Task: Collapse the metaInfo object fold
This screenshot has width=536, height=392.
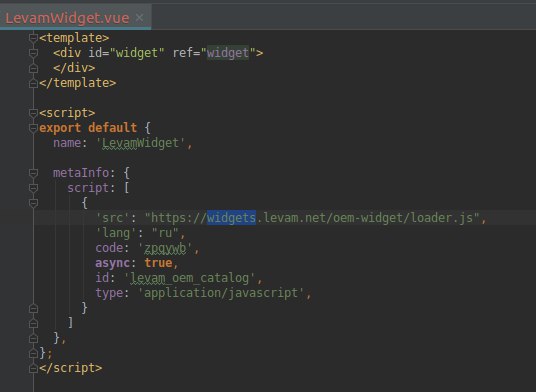Action: [x=33, y=173]
